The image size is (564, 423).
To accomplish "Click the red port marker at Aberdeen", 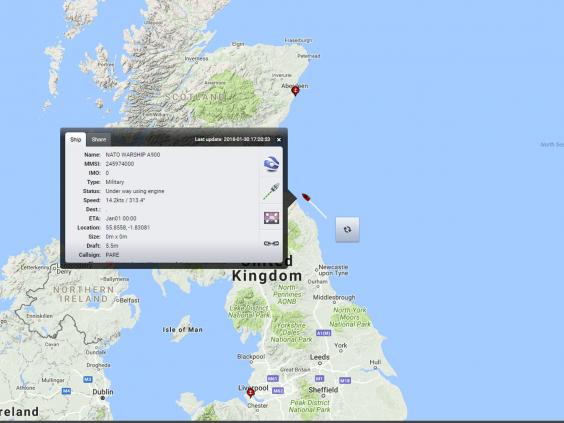I will tap(295, 91).
